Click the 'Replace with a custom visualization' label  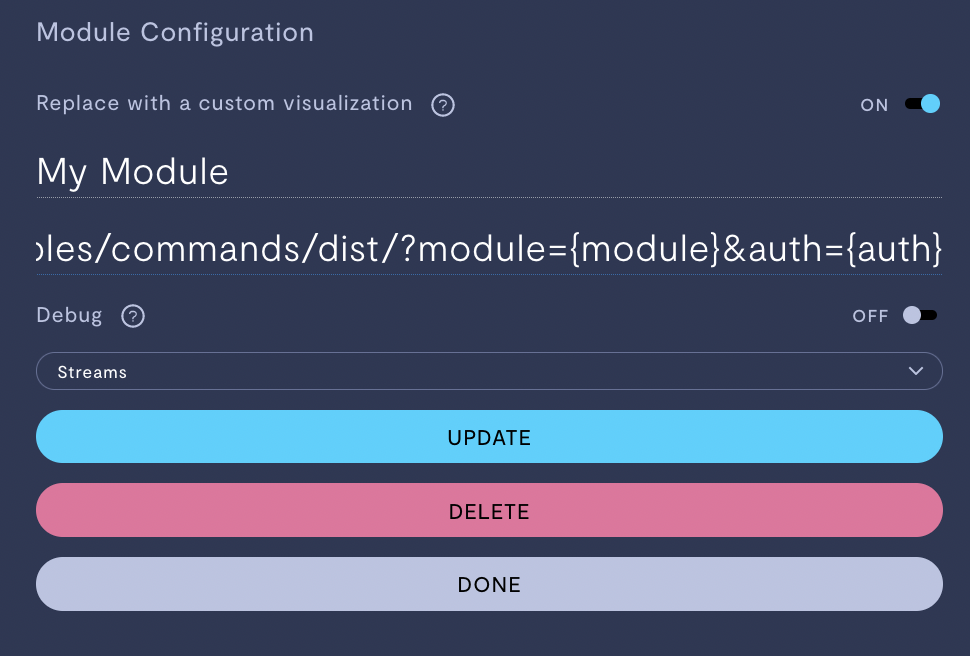225,103
